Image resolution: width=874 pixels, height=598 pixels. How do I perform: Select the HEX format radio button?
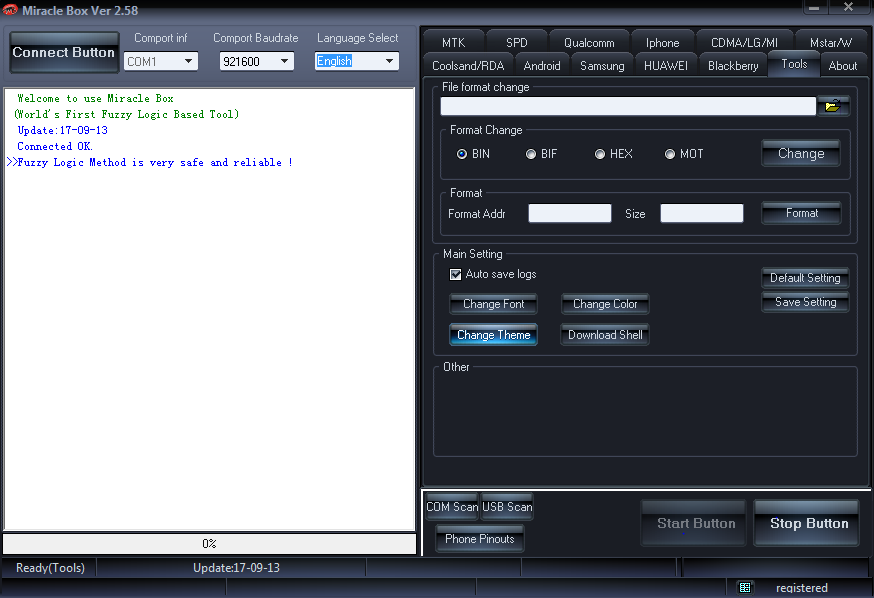pos(600,154)
